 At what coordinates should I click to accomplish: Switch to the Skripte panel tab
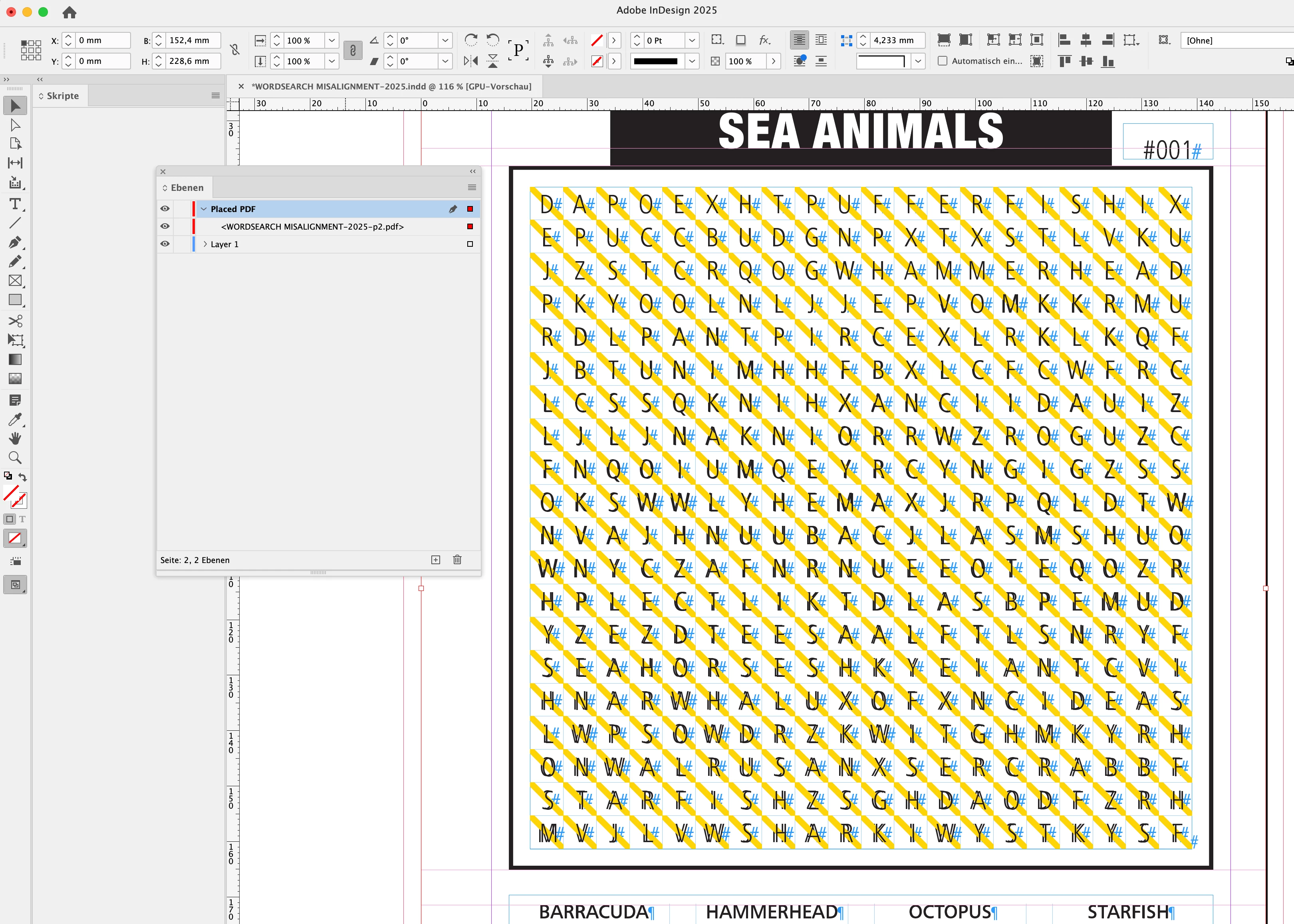63,95
